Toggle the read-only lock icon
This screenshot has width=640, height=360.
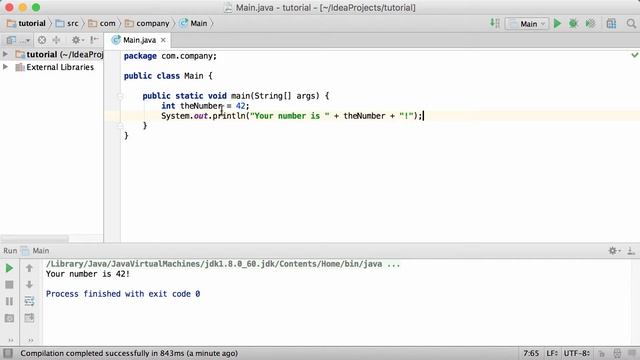tap(601, 353)
